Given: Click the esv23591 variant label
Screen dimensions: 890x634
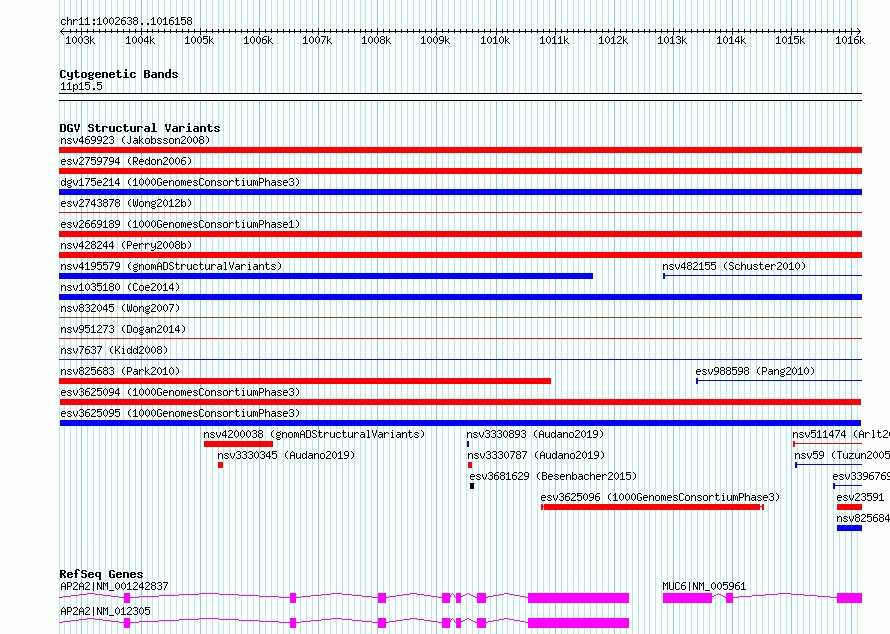Looking at the screenshot, I should point(860,497).
